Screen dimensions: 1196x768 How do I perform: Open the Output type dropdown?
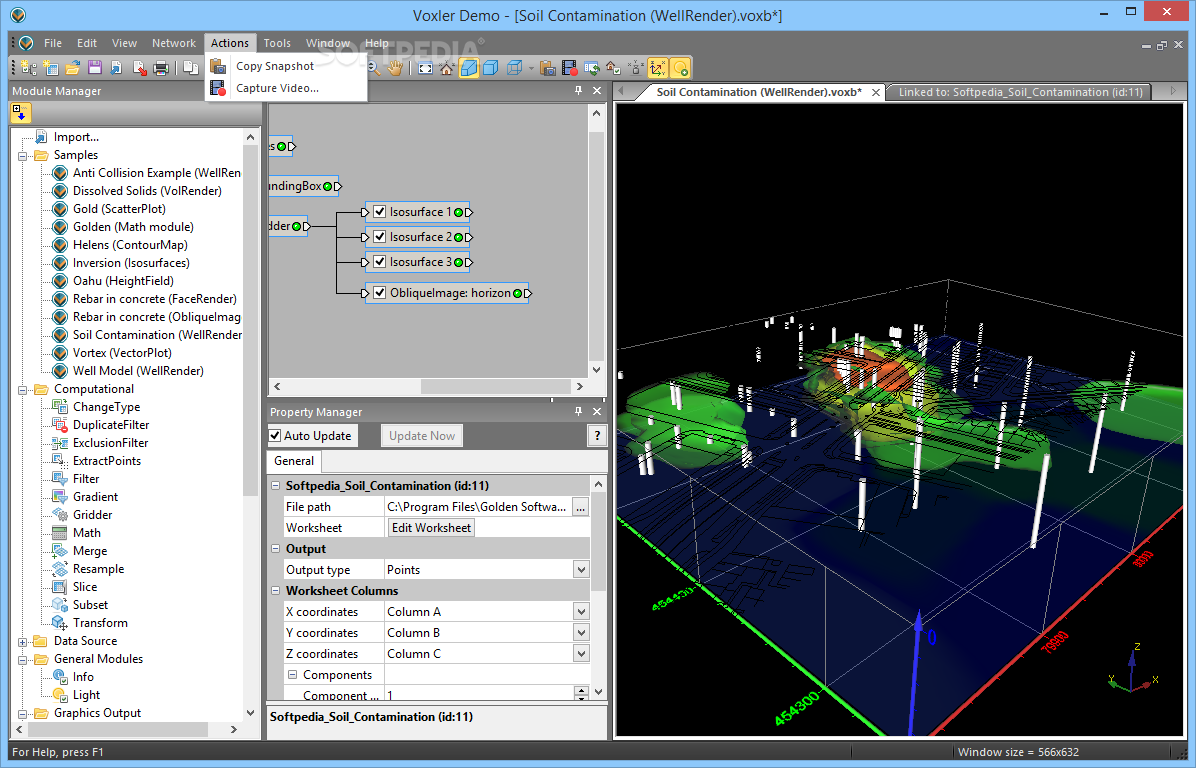(x=581, y=570)
